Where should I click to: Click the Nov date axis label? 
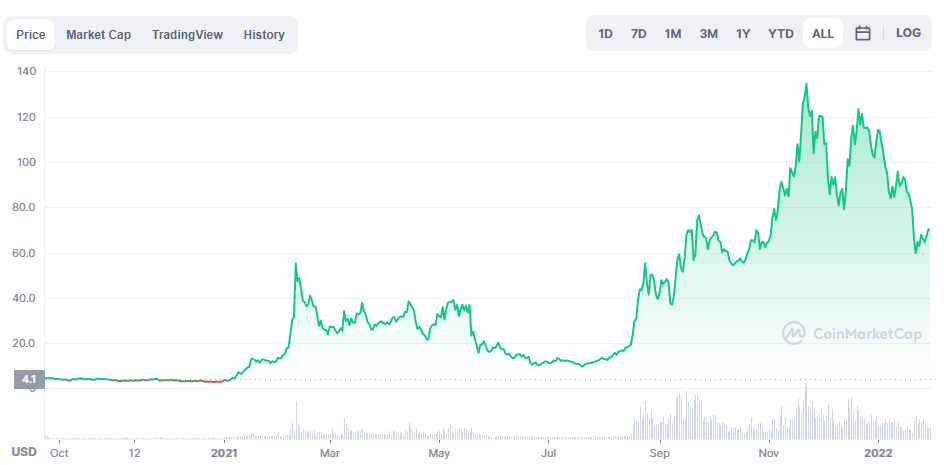coord(768,452)
